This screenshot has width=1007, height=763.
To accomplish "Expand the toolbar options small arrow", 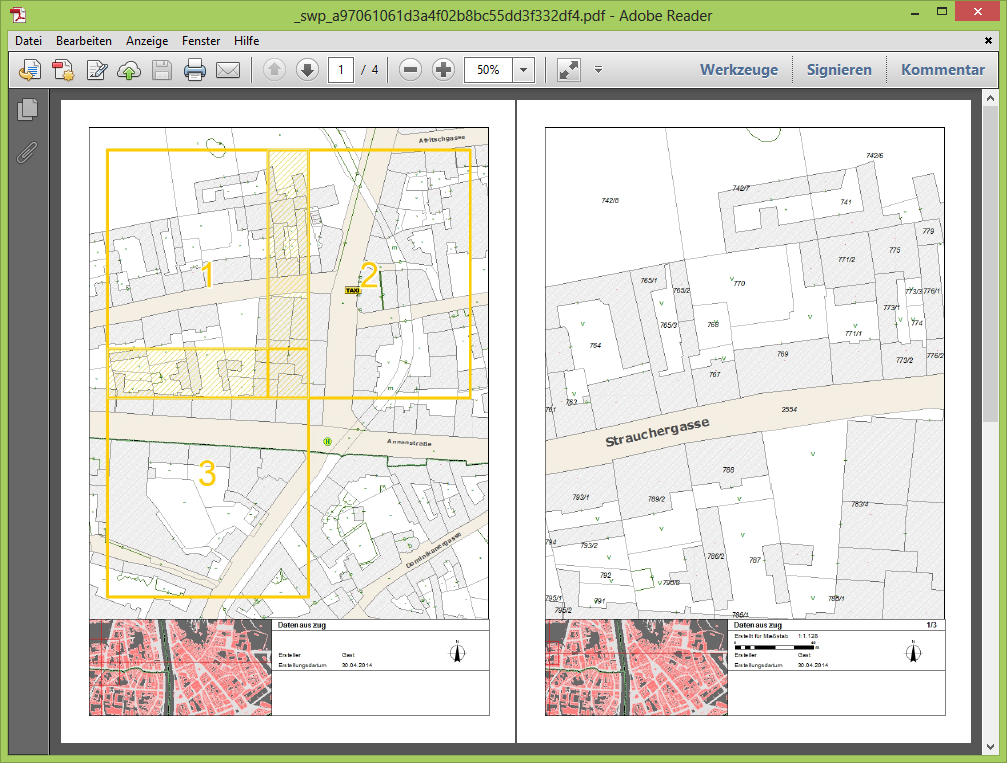I will (598, 70).
